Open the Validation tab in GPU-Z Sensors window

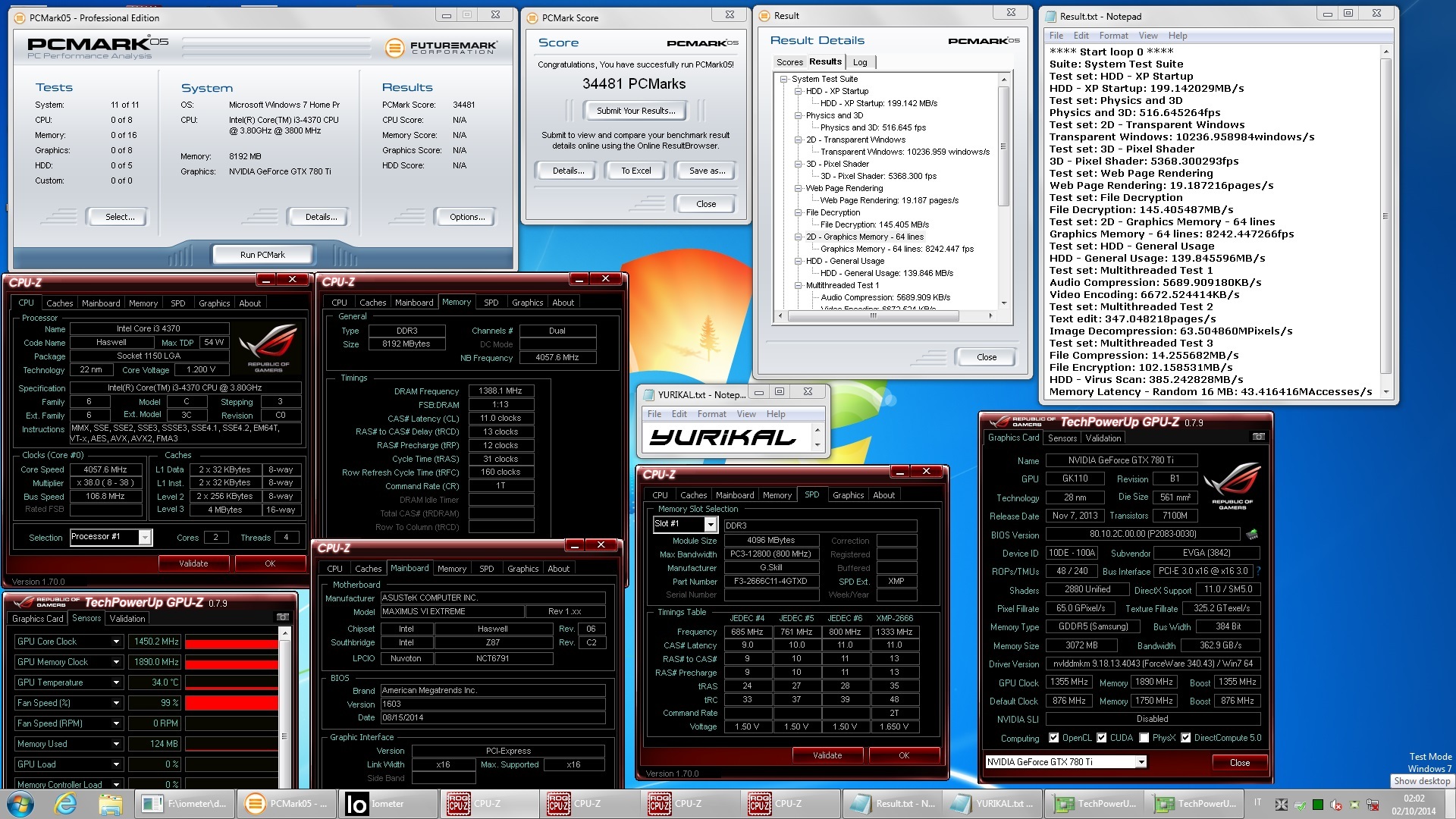[x=127, y=618]
